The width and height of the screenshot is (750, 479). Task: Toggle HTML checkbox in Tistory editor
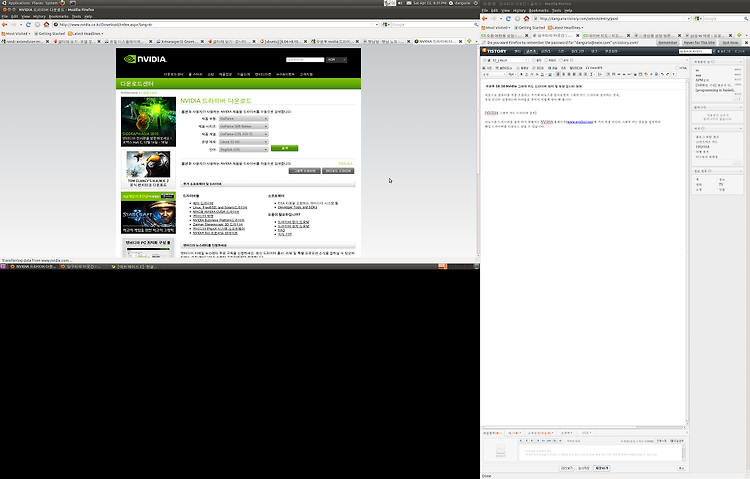tap(677, 68)
